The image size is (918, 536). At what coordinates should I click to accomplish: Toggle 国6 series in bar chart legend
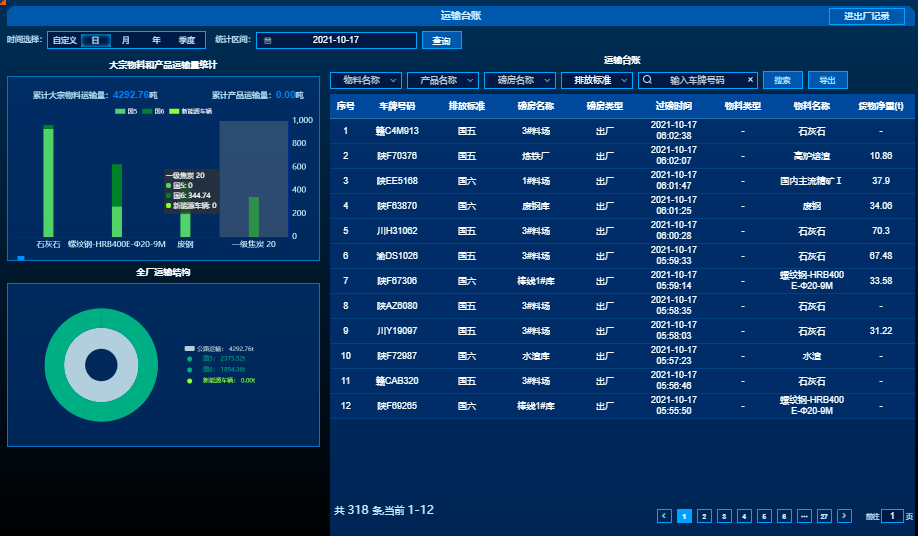pyautogui.click(x=147, y=111)
